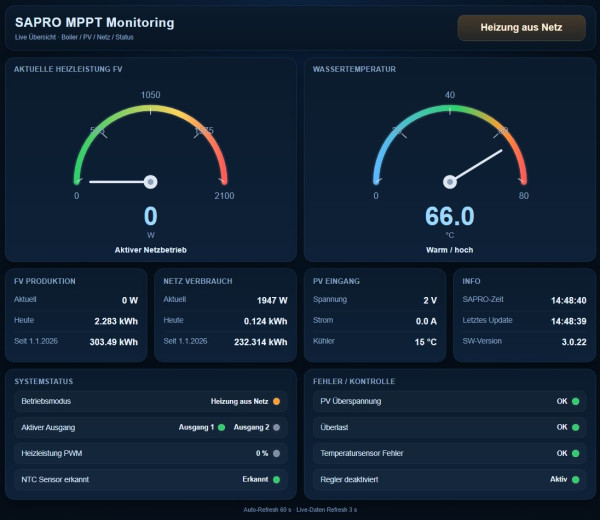The image size is (600, 520).
Task: Click the water temperature gauge needle hub
Action: tap(450, 182)
